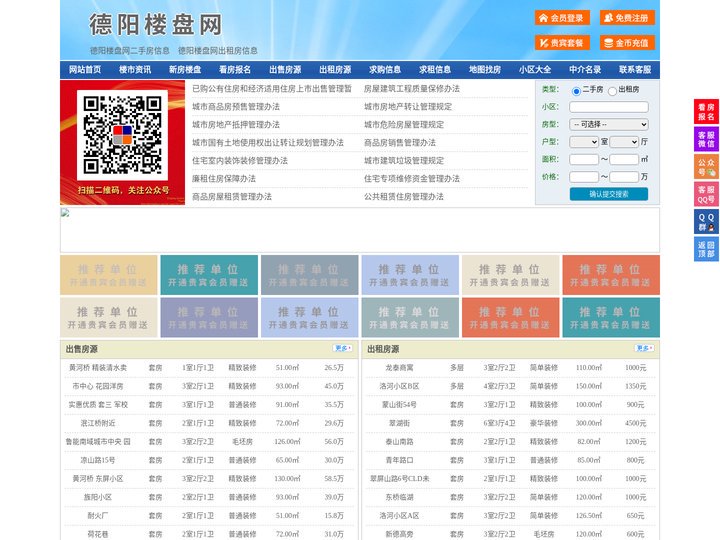Screen dimensions: 720x540
Task: Open the 市中心 花园洋房 sale listing
Action: coord(98,386)
